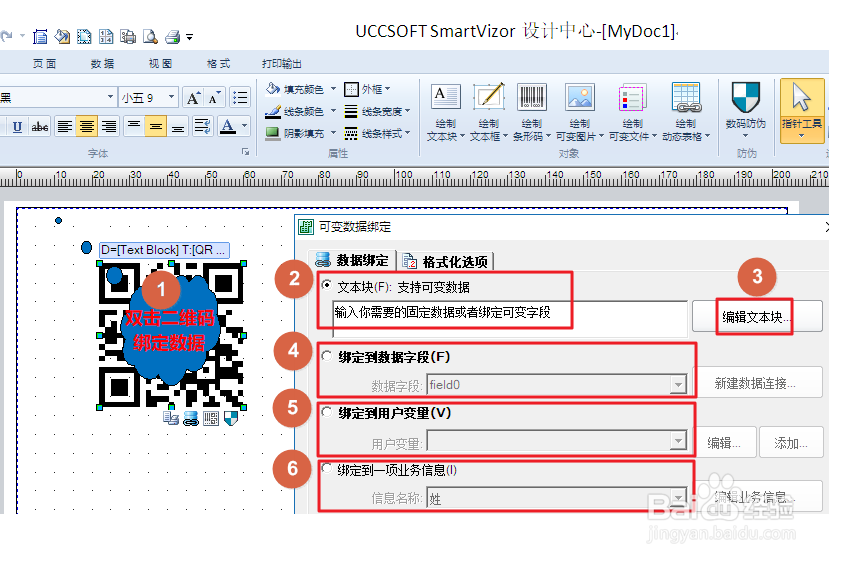This screenshot has height=563, width=844.
Task: Align text right
Action: [x=109, y=126]
